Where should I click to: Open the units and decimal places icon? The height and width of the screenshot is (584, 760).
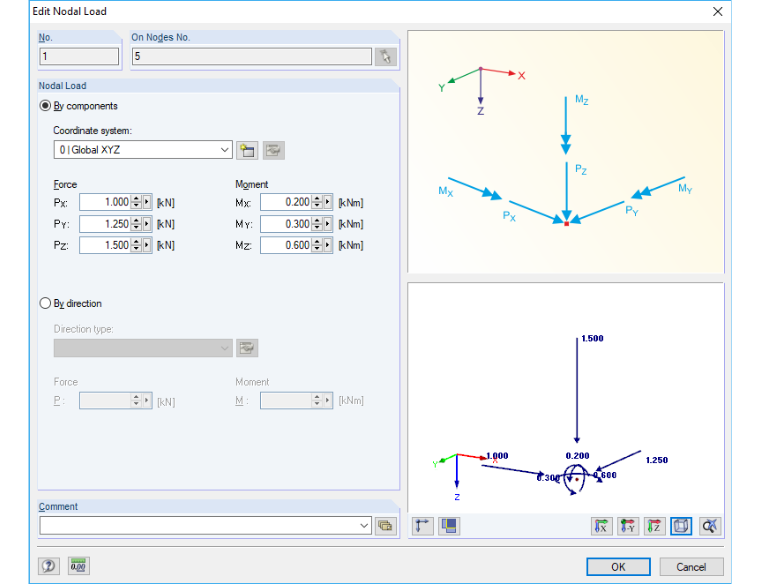click(x=79, y=566)
